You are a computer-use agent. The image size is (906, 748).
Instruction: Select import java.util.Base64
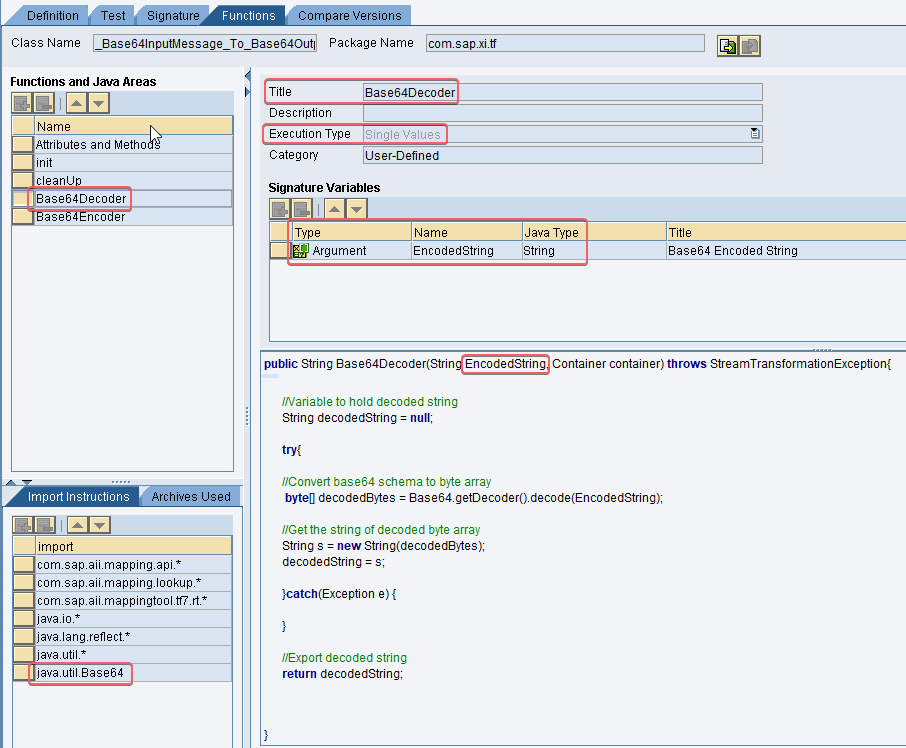click(x=133, y=672)
